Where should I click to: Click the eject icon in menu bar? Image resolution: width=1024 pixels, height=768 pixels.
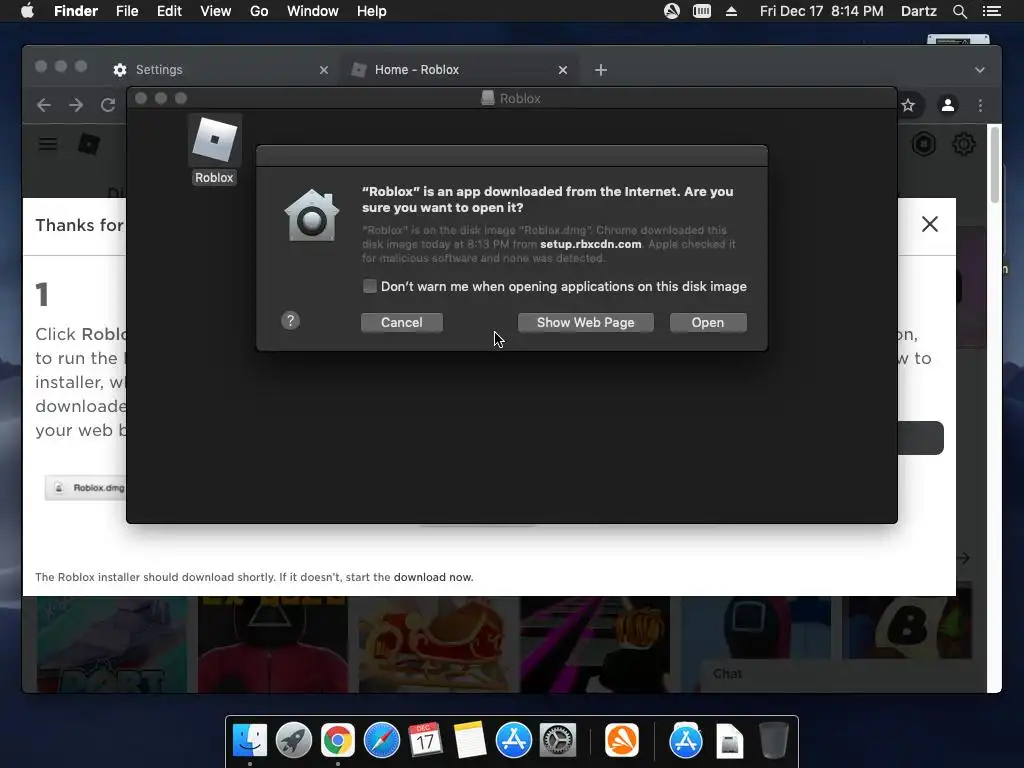(731, 11)
